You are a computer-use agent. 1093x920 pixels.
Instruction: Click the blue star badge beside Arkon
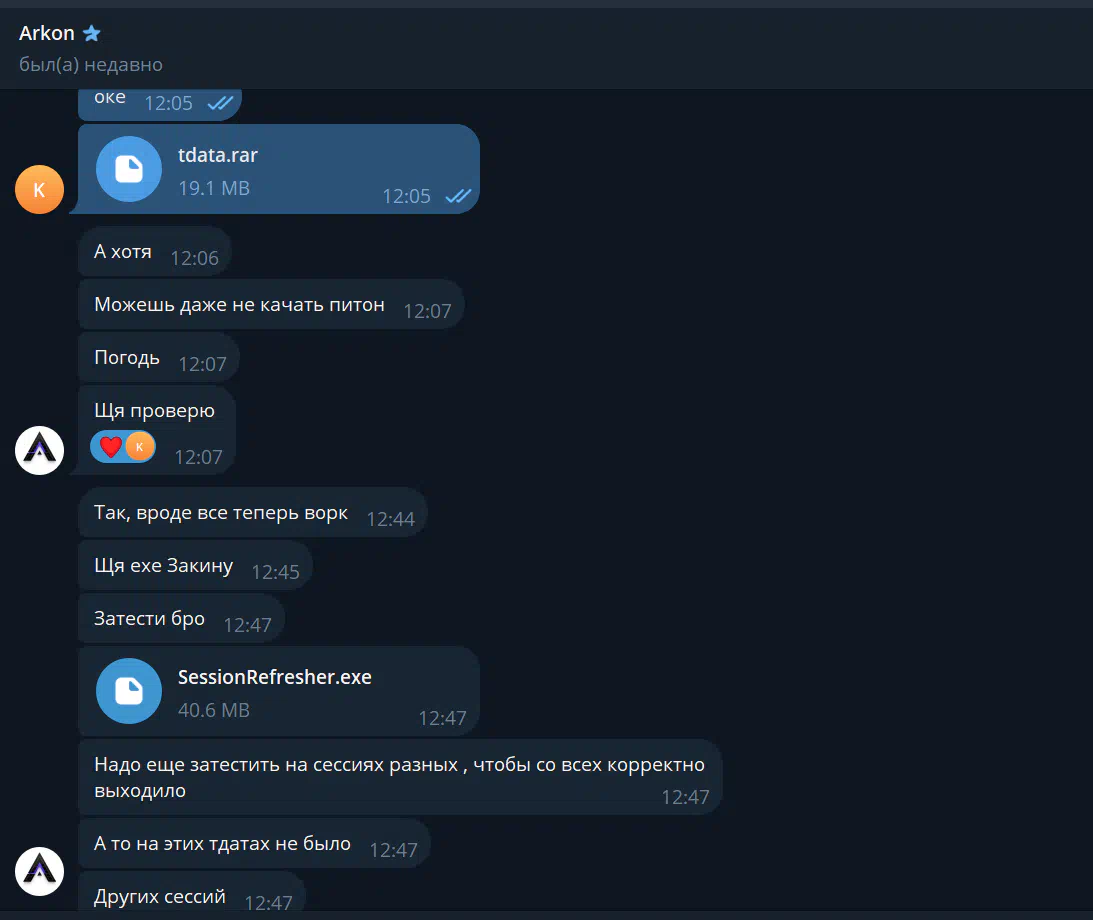tap(92, 33)
